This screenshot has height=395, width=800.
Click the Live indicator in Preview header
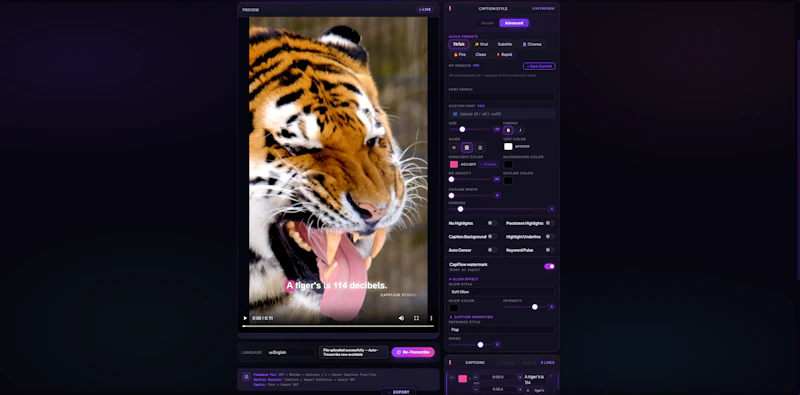pos(424,10)
